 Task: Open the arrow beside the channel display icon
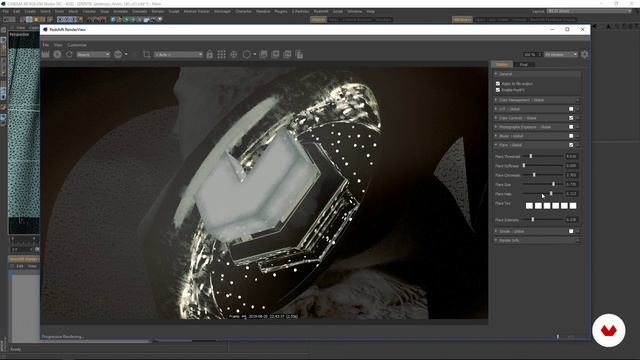point(126,54)
